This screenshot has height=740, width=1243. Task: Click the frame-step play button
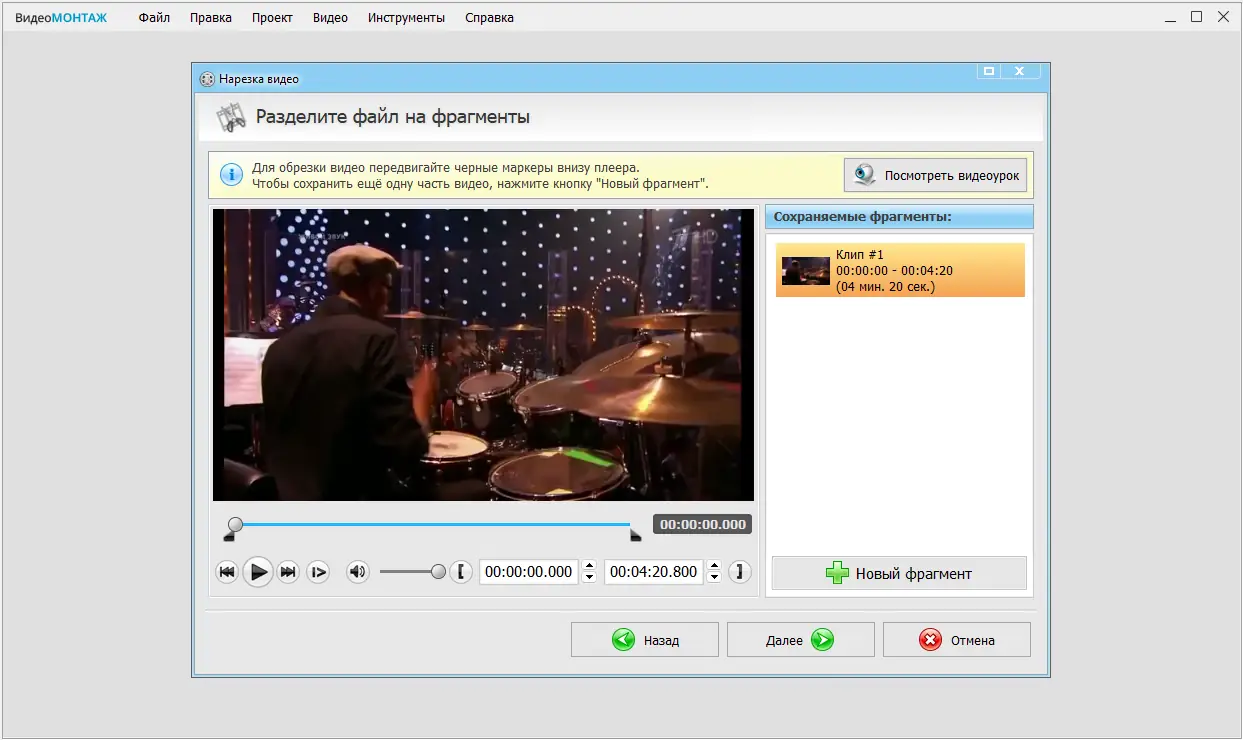tap(319, 572)
